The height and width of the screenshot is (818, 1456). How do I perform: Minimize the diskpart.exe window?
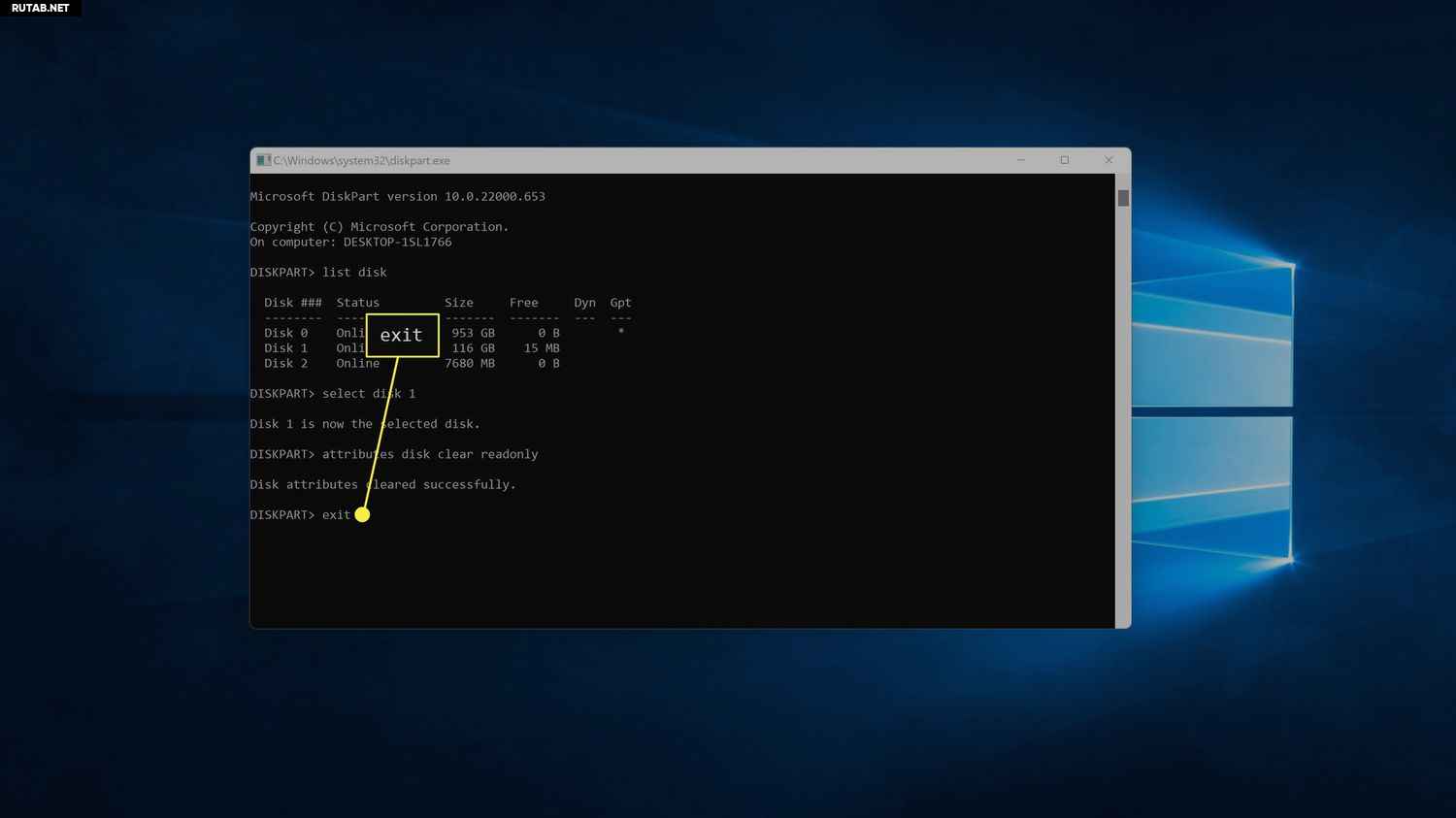coord(1021,160)
